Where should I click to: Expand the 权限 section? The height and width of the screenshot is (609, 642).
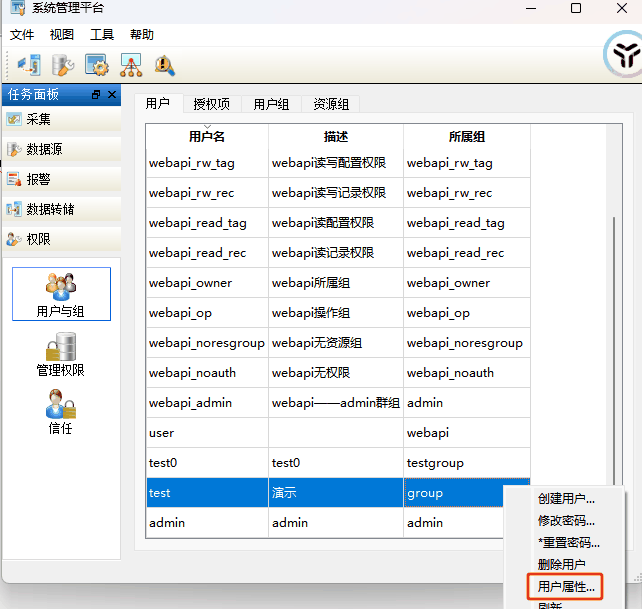[x=61, y=239]
